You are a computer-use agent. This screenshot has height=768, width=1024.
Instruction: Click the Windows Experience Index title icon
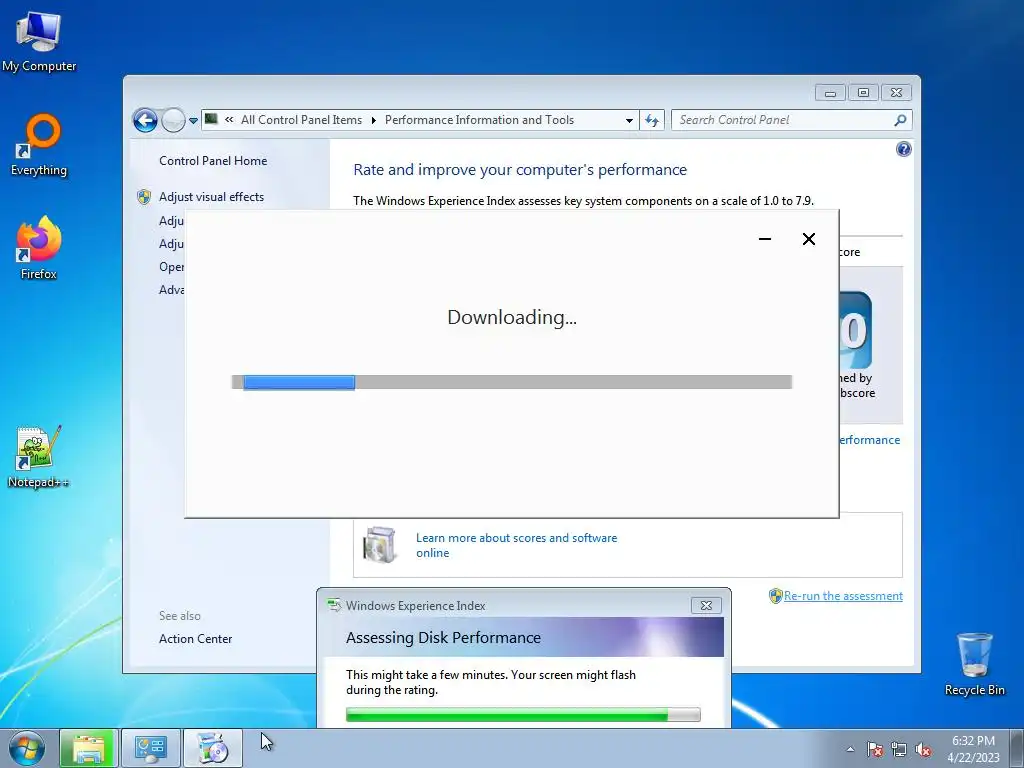334,605
